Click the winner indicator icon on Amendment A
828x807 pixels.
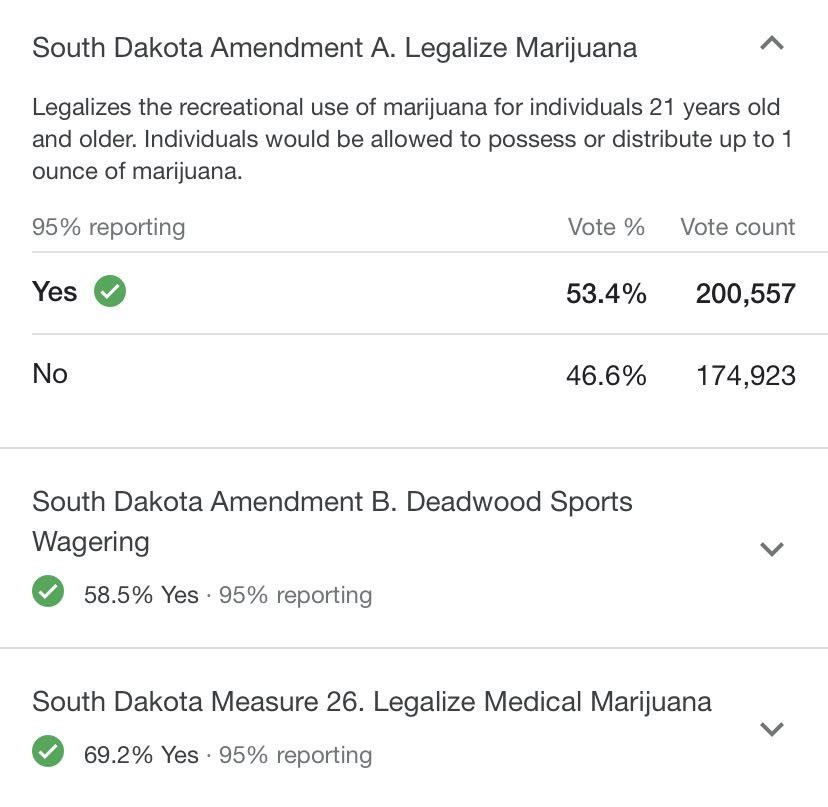pyautogui.click(x=111, y=291)
